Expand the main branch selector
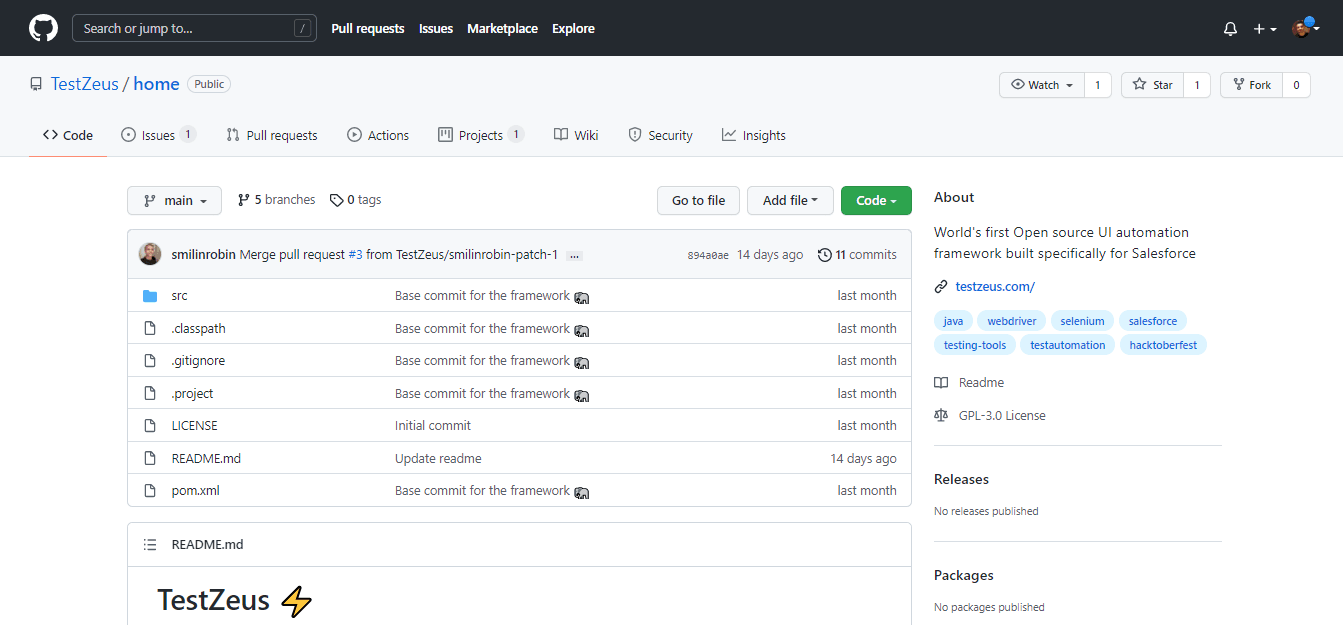 (174, 200)
